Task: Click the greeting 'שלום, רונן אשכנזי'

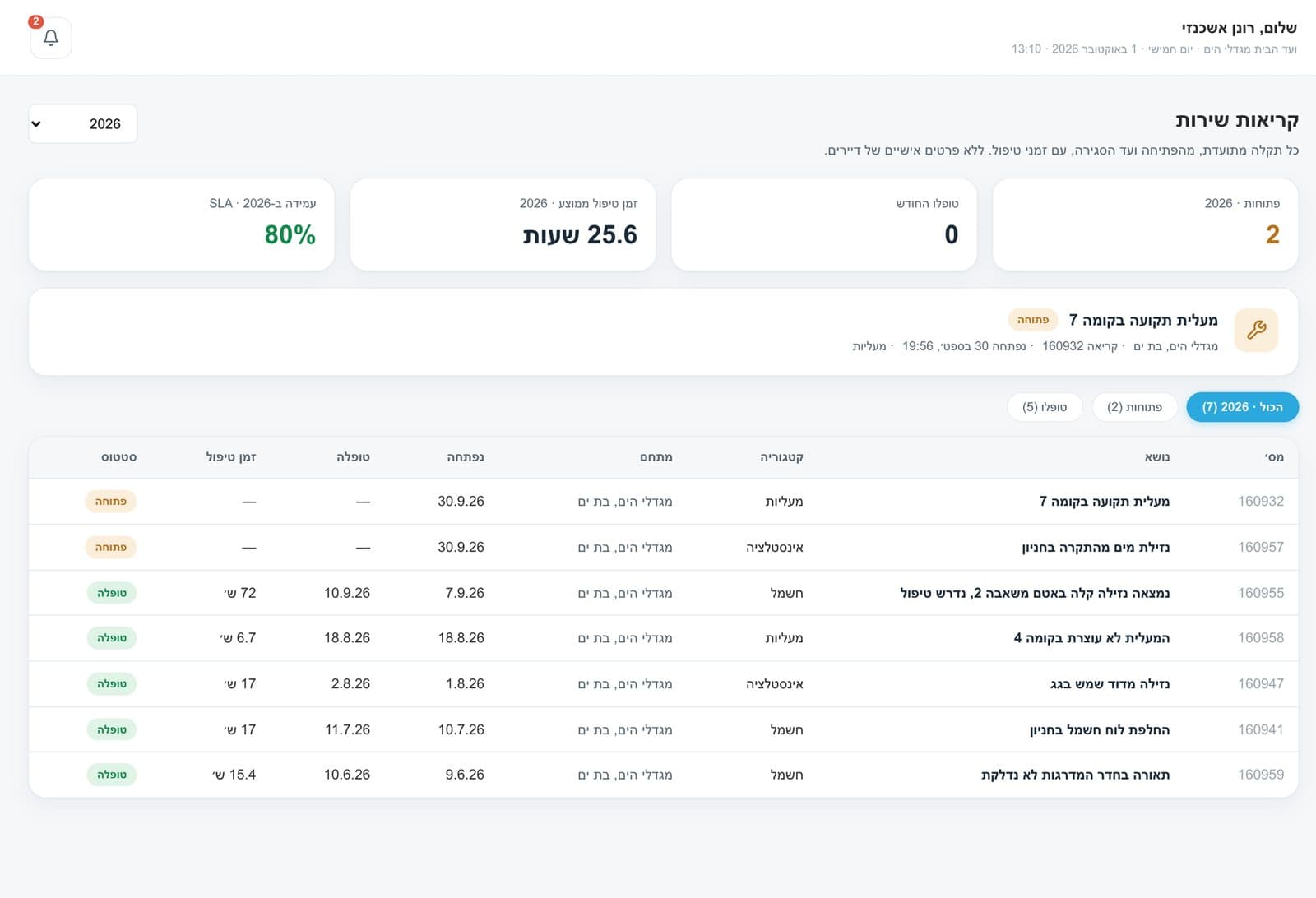Action: (1240, 28)
